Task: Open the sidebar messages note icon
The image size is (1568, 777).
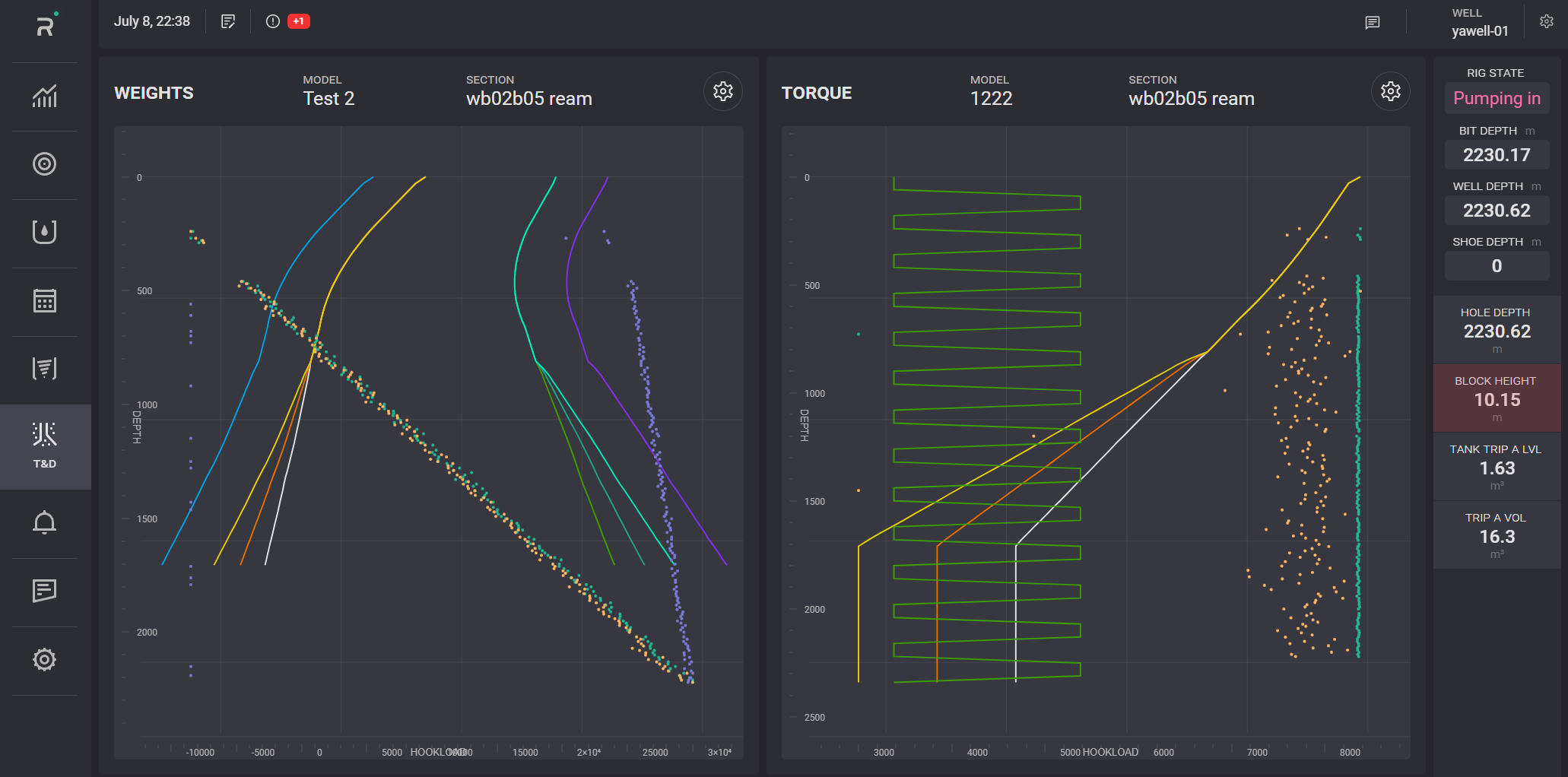Action: (x=45, y=591)
